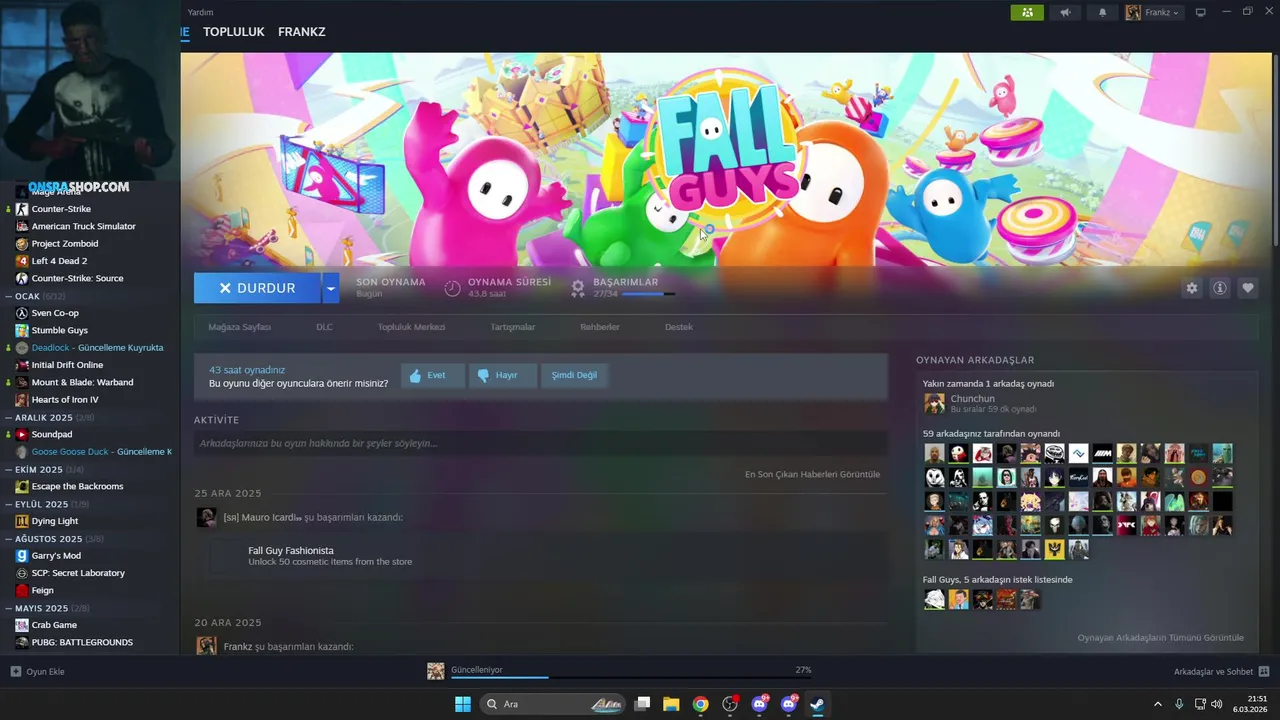Open En Son Çıkan Haberleri Görüntüle link
This screenshot has width=1280, height=720.
[x=812, y=474]
